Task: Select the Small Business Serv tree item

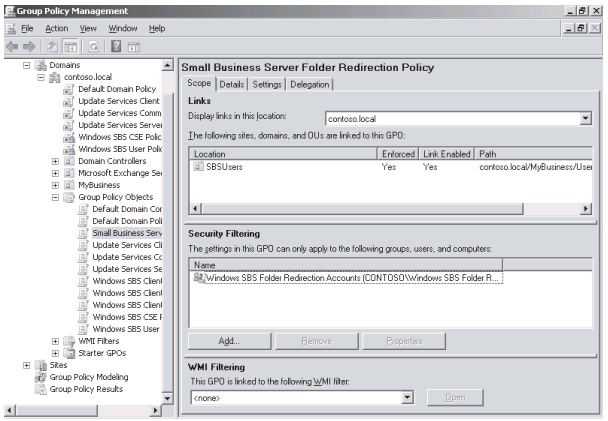Action: click(127, 233)
